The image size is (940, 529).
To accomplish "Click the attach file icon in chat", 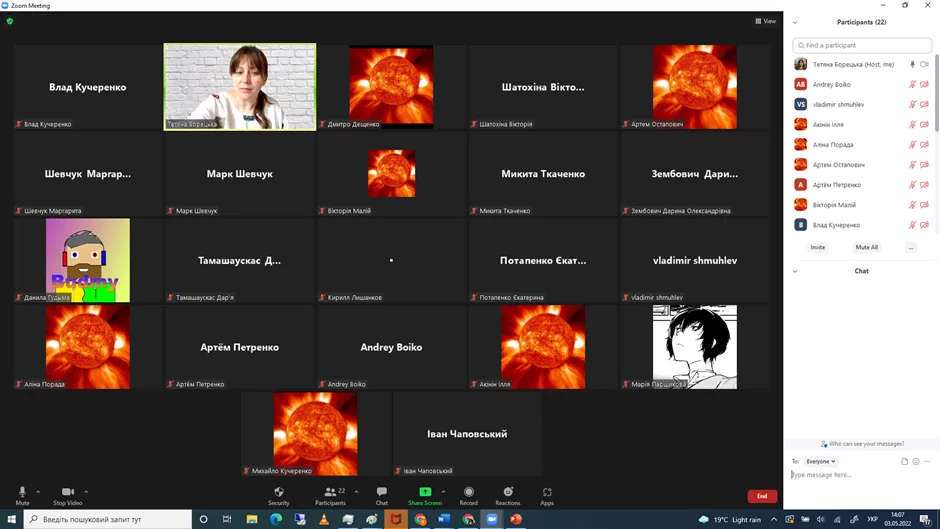I will click(904, 461).
